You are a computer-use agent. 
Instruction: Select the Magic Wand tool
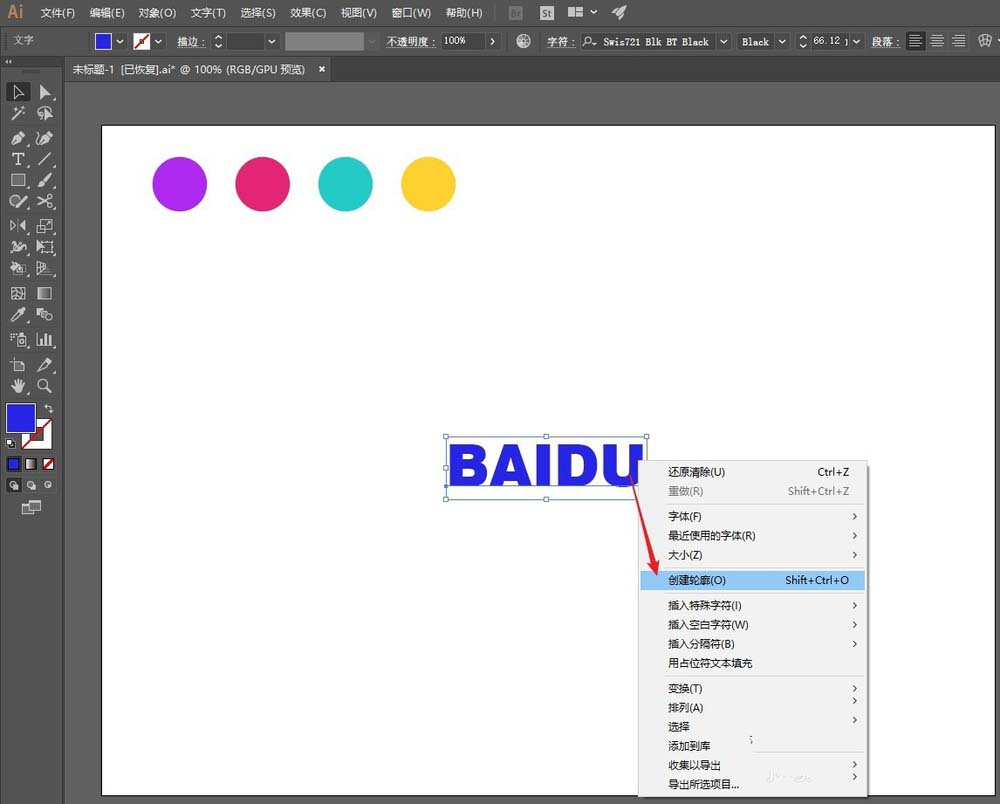tap(18, 113)
